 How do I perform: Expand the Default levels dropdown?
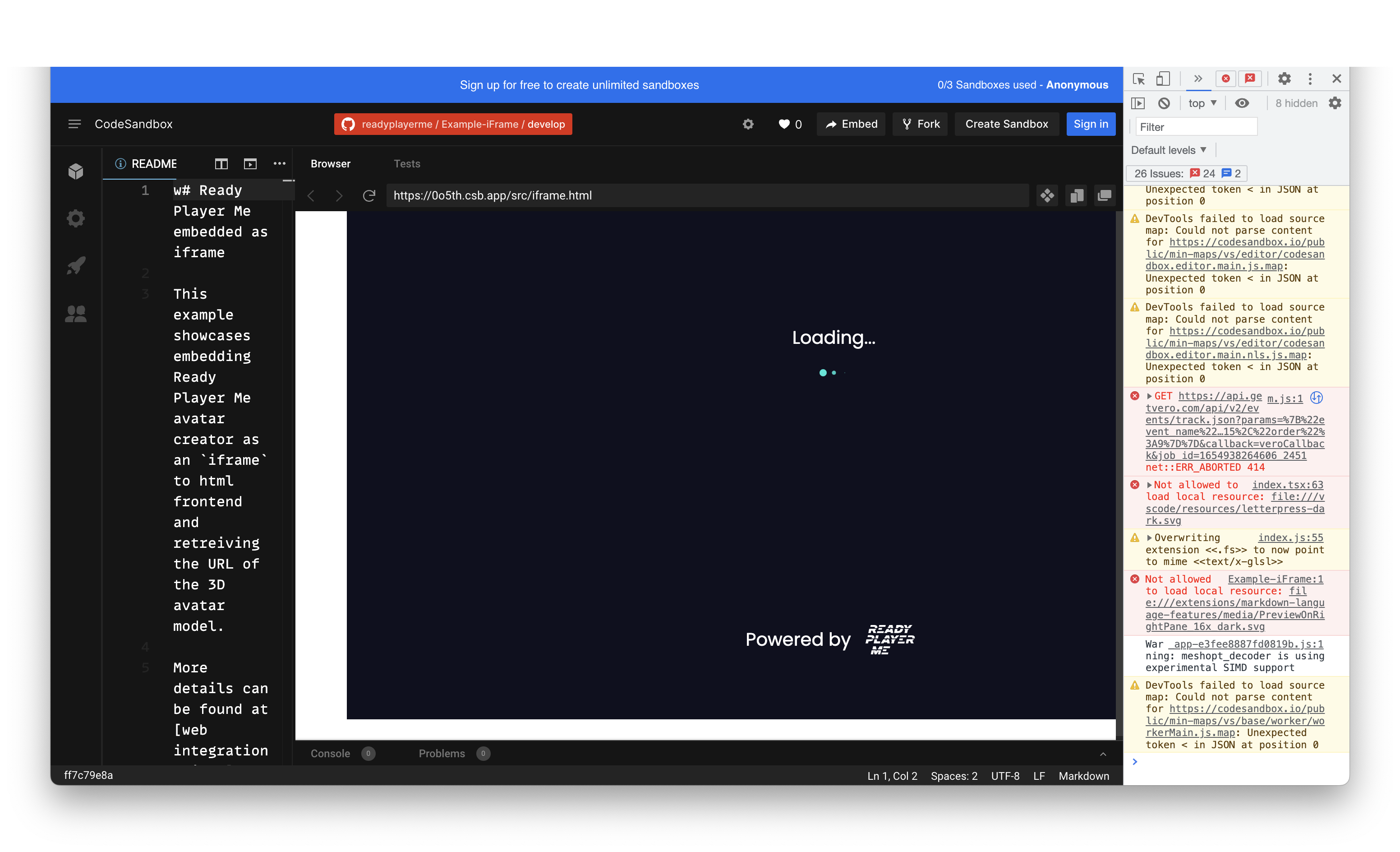coord(1168,150)
